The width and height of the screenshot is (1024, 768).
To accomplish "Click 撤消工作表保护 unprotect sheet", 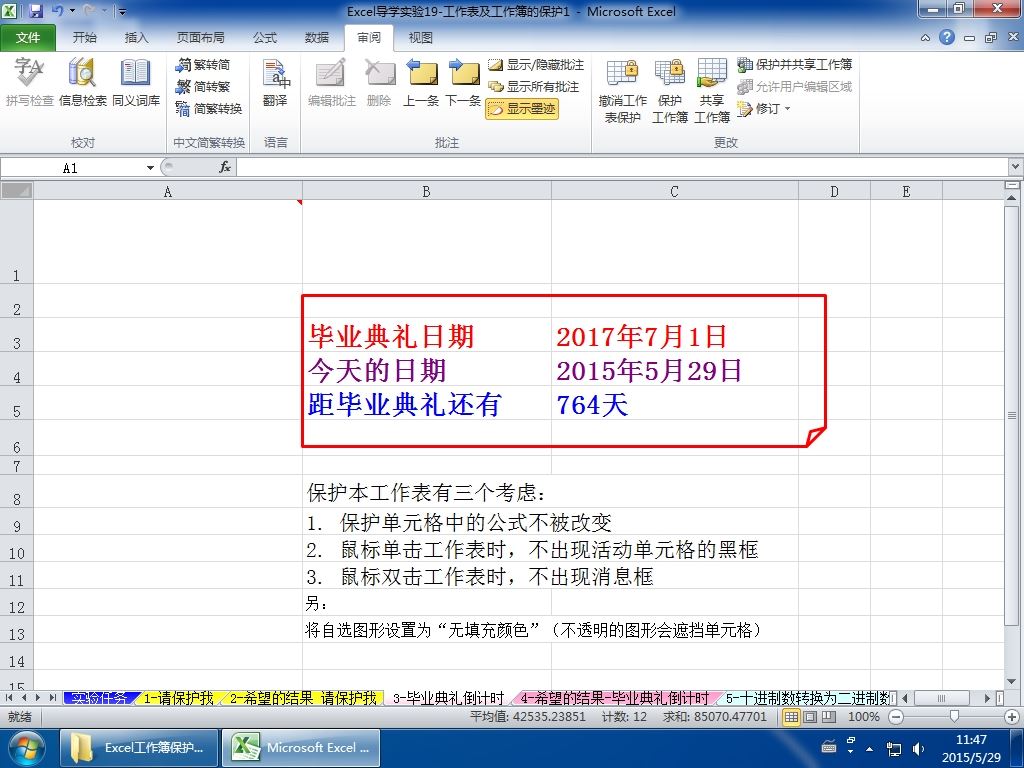I will pos(622,91).
